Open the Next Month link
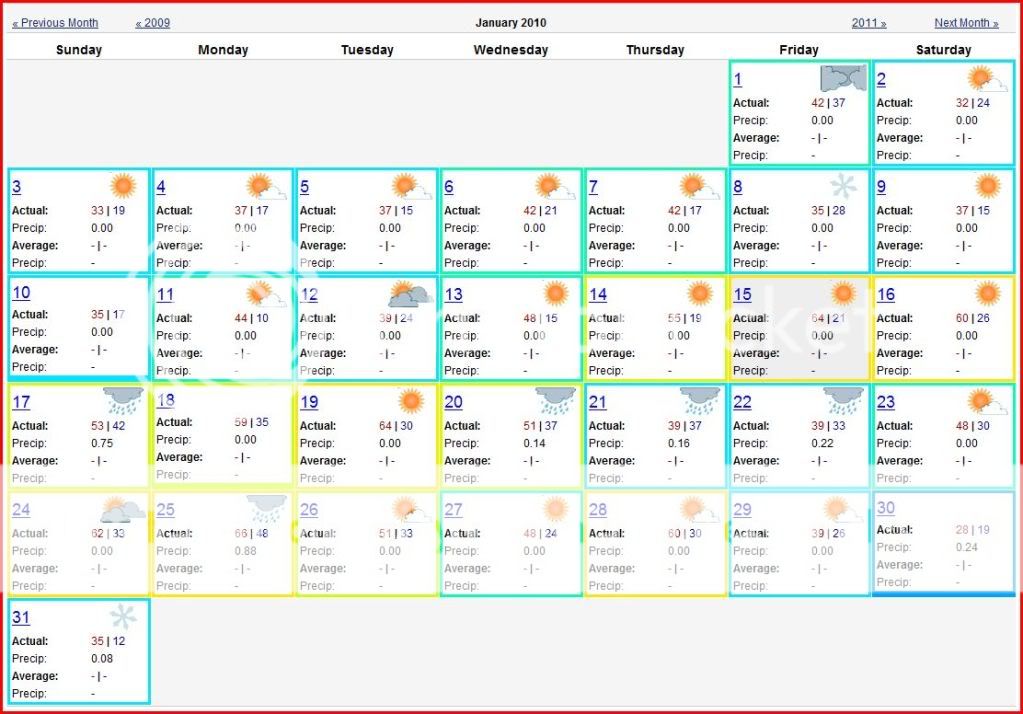The width and height of the screenshot is (1023, 714). coord(966,23)
